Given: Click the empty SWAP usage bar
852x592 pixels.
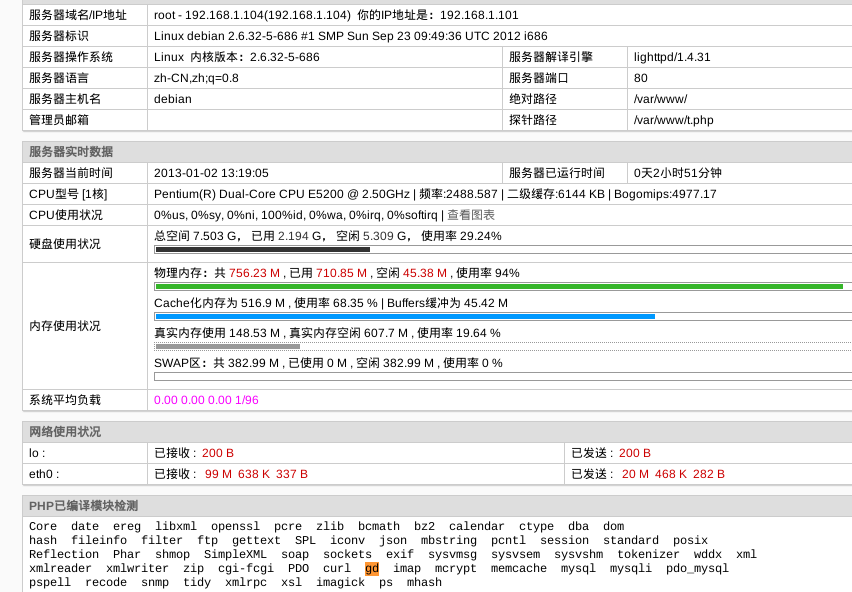Looking at the screenshot, I should [503, 376].
